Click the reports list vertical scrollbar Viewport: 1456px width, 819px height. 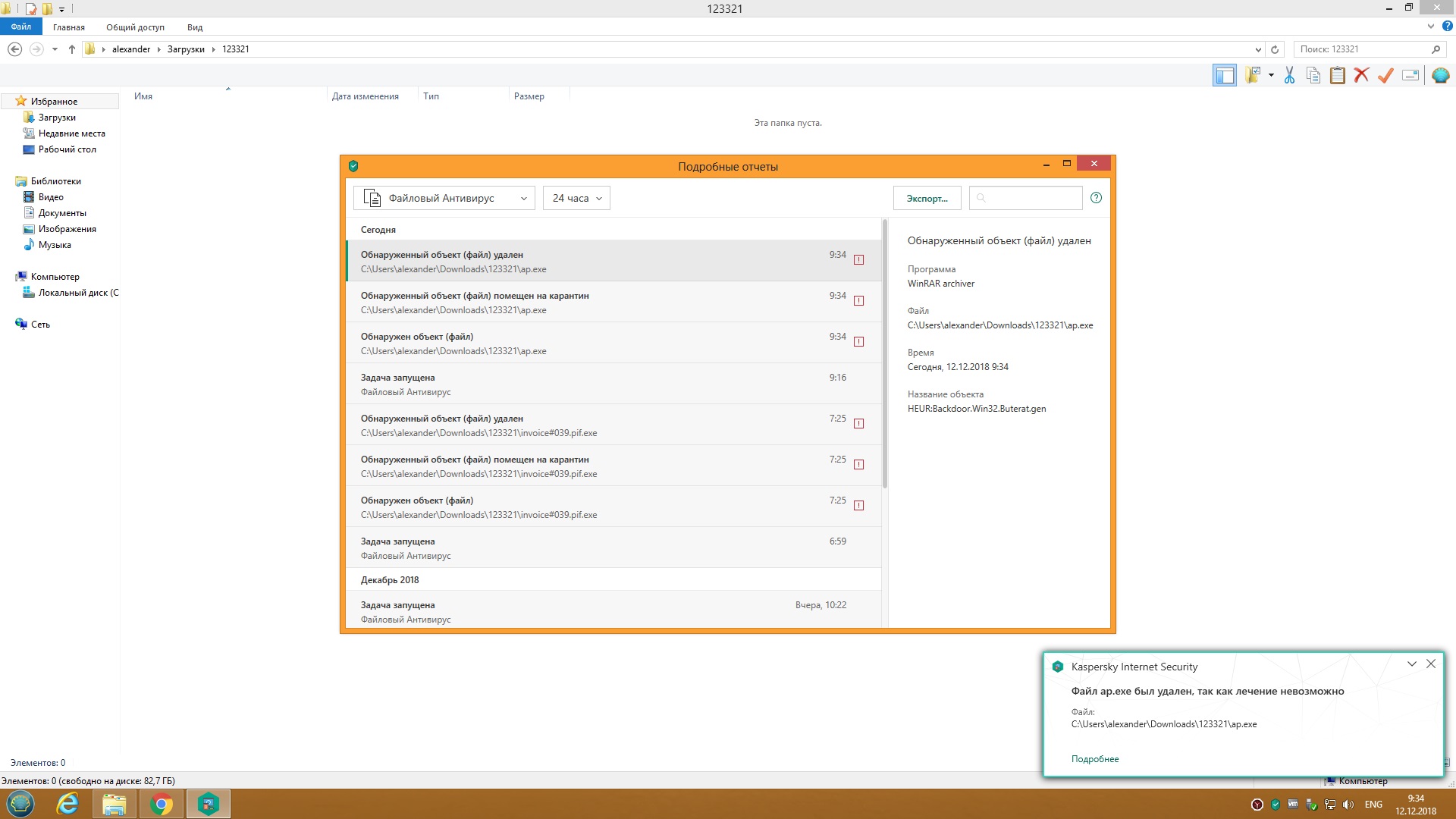pos(884,353)
